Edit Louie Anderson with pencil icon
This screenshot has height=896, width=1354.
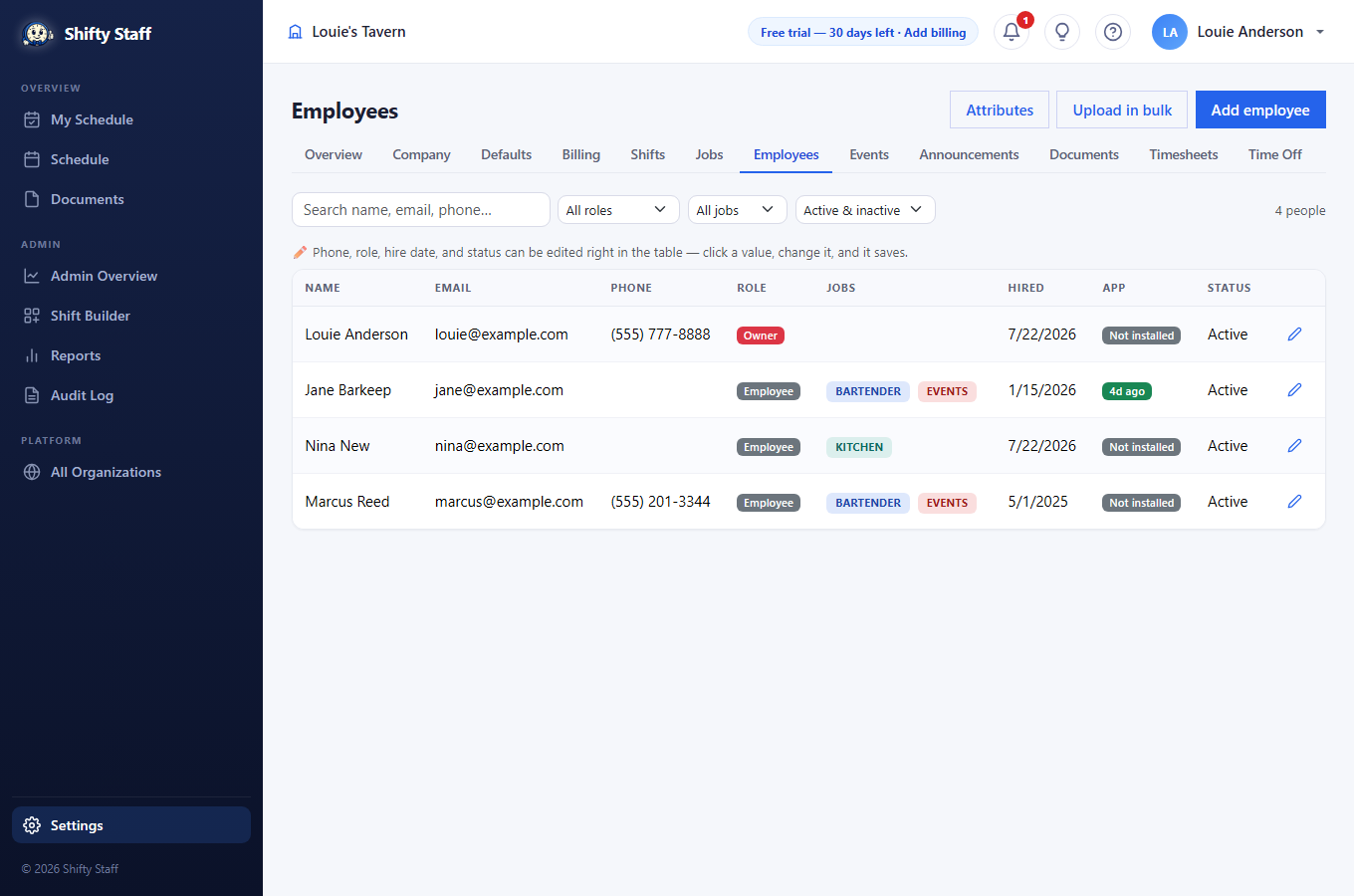[x=1294, y=335]
